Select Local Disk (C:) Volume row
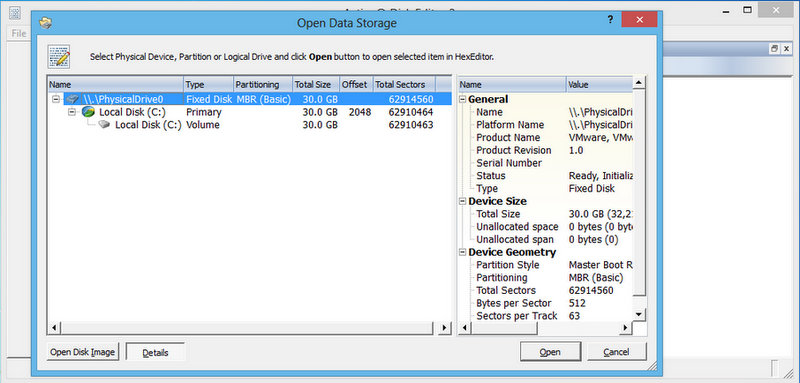Screen dimensions: 800x383 249,124
